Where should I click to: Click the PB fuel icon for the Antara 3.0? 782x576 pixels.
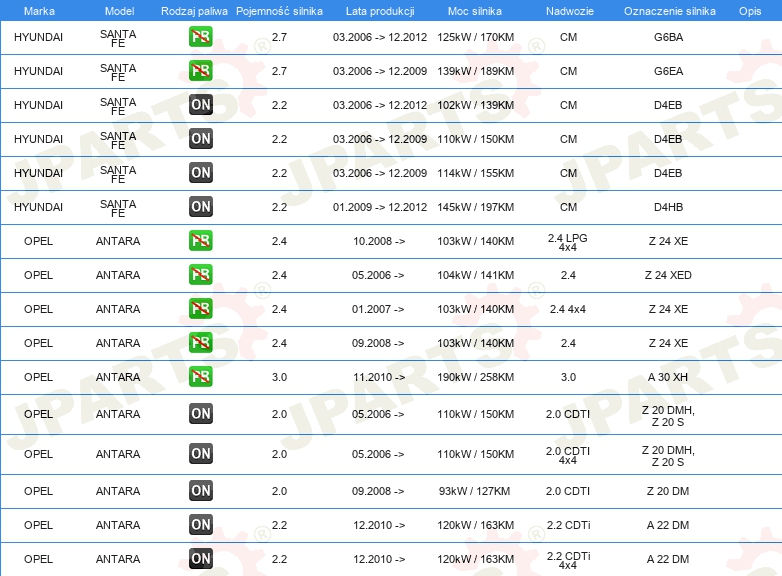click(200, 377)
